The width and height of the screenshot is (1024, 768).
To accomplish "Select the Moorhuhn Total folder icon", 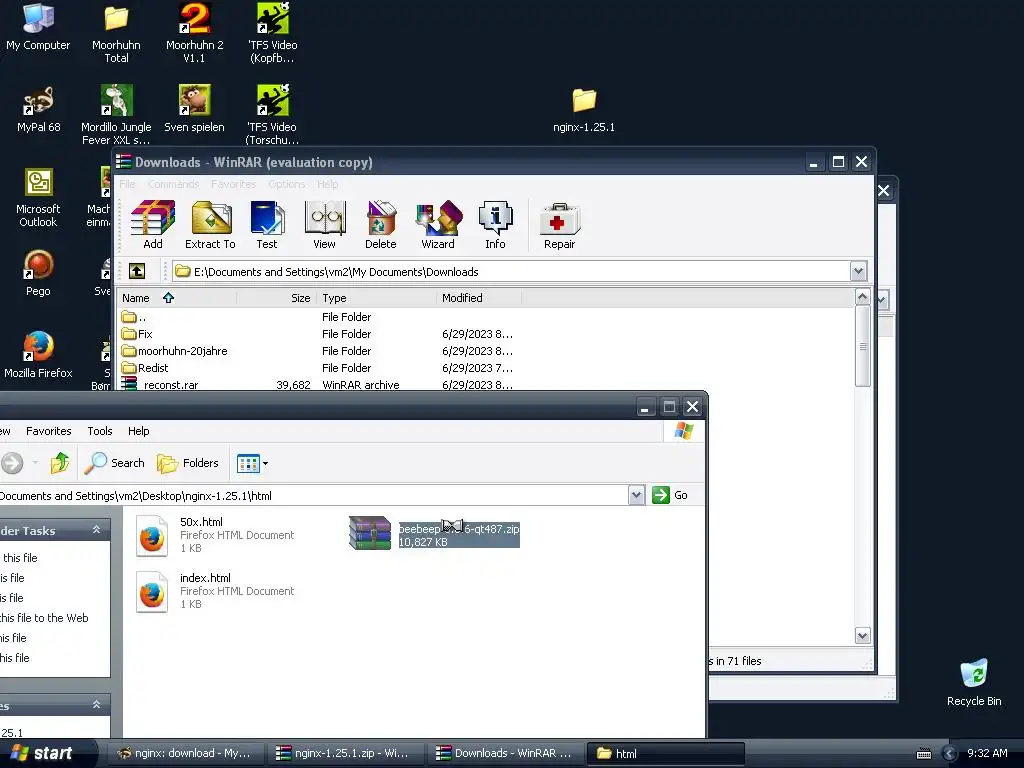I will click(x=116, y=34).
